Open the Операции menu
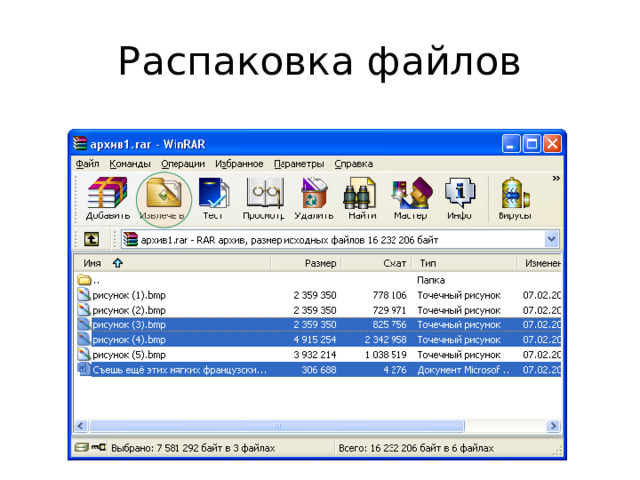640x480 pixels. (x=183, y=164)
